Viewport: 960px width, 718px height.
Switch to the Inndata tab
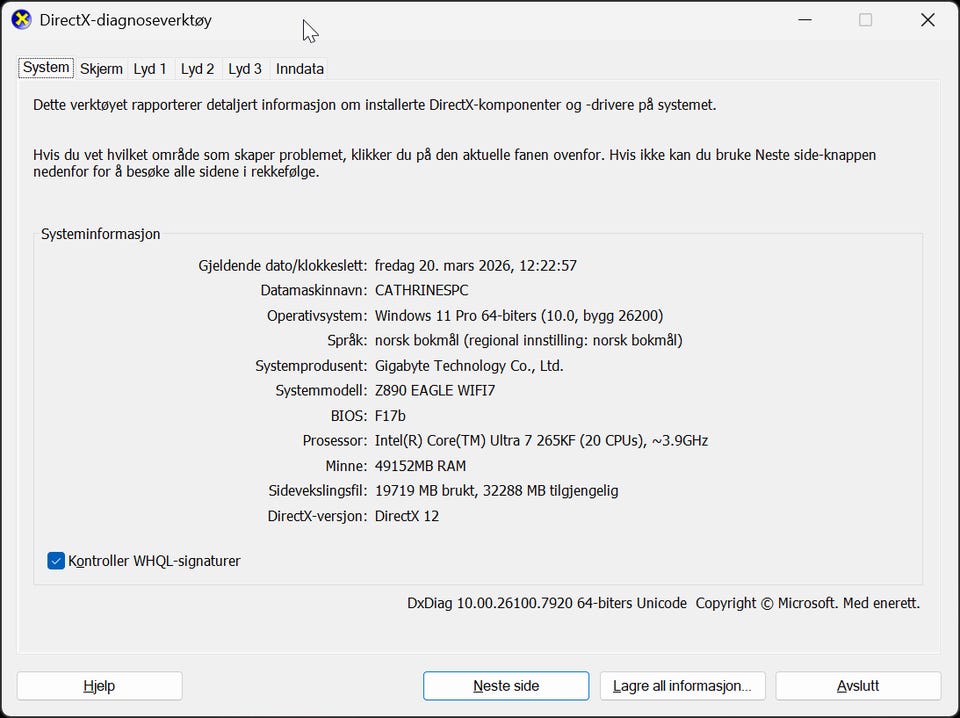pos(299,69)
